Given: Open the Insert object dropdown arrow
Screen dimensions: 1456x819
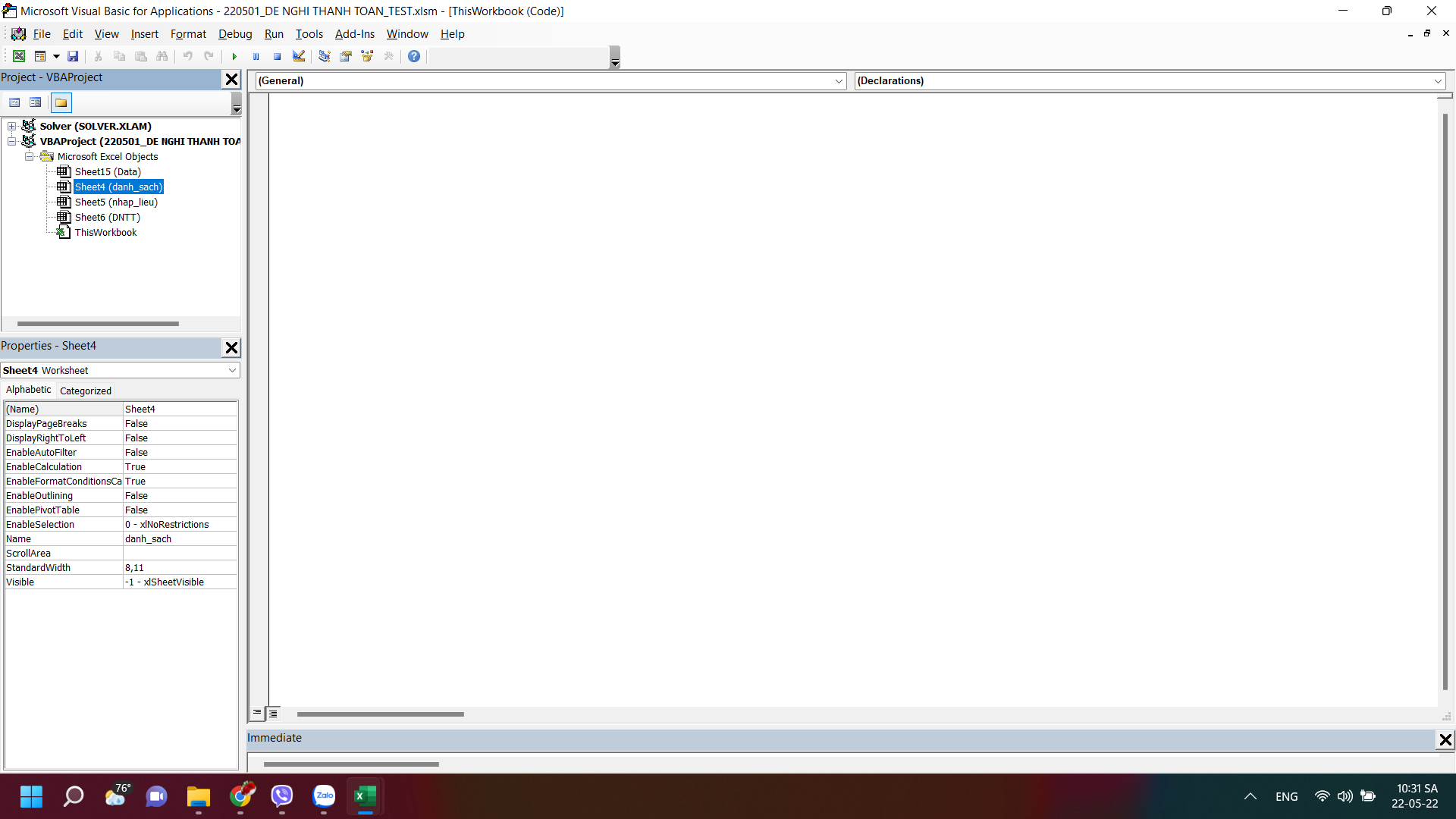Looking at the screenshot, I should pos(56,56).
